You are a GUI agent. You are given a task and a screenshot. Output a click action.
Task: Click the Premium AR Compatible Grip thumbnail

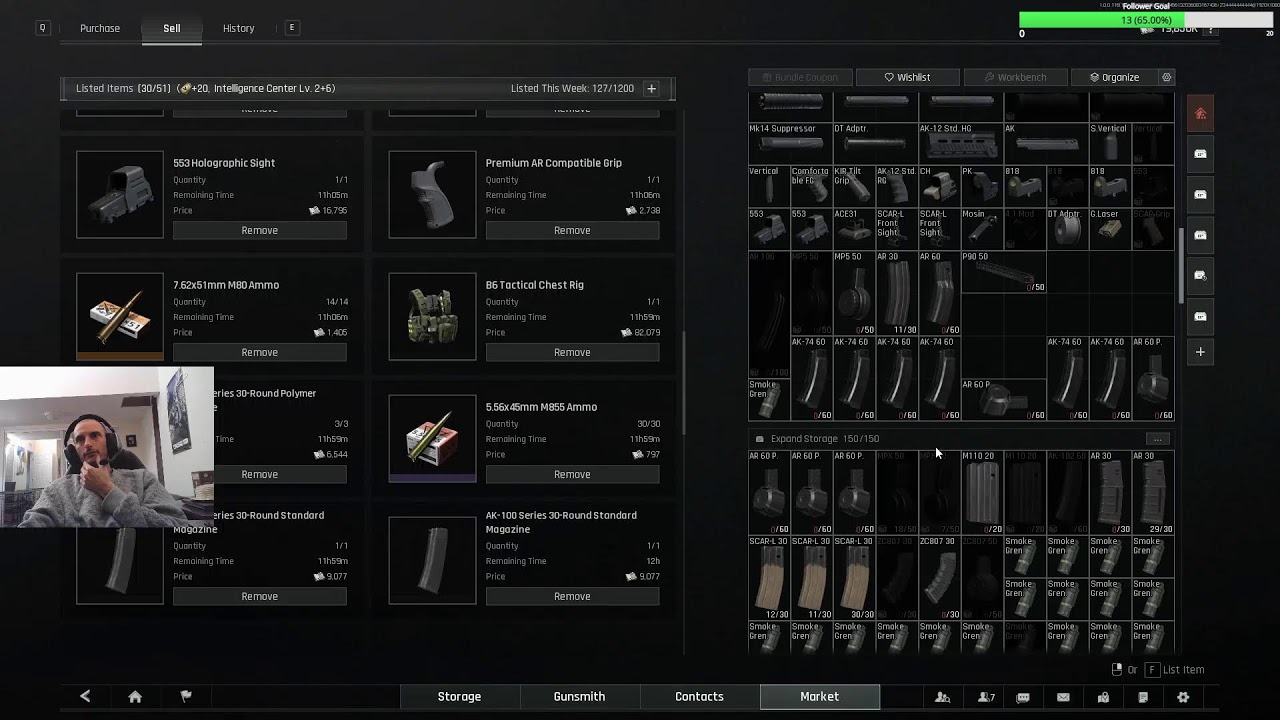[x=432, y=194]
